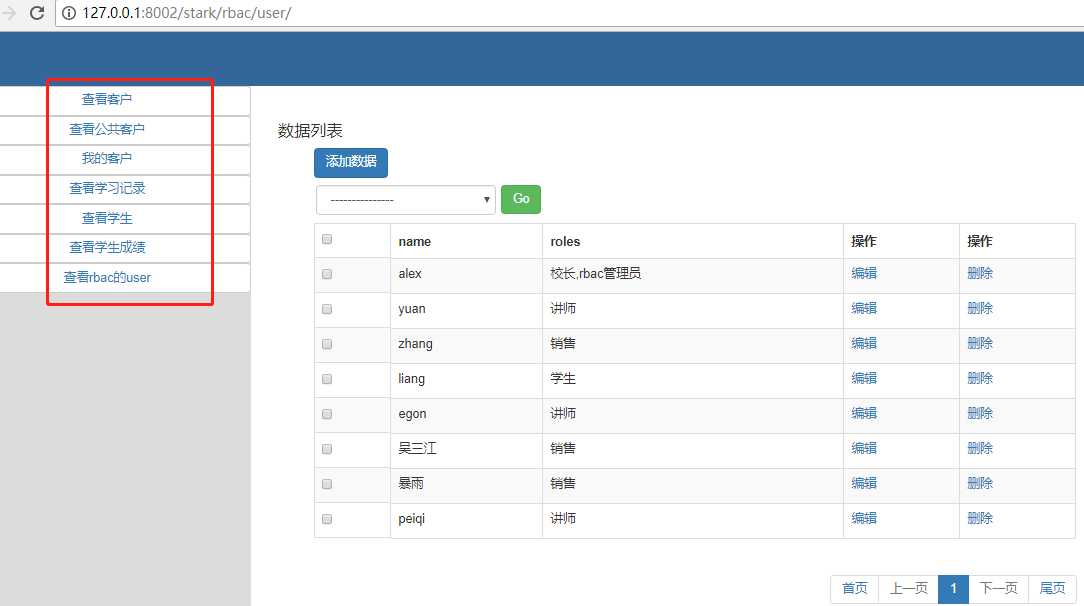The width and height of the screenshot is (1084, 606).
Task: Go to 首页 in pagination
Action: pyautogui.click(x=854, y=589)
